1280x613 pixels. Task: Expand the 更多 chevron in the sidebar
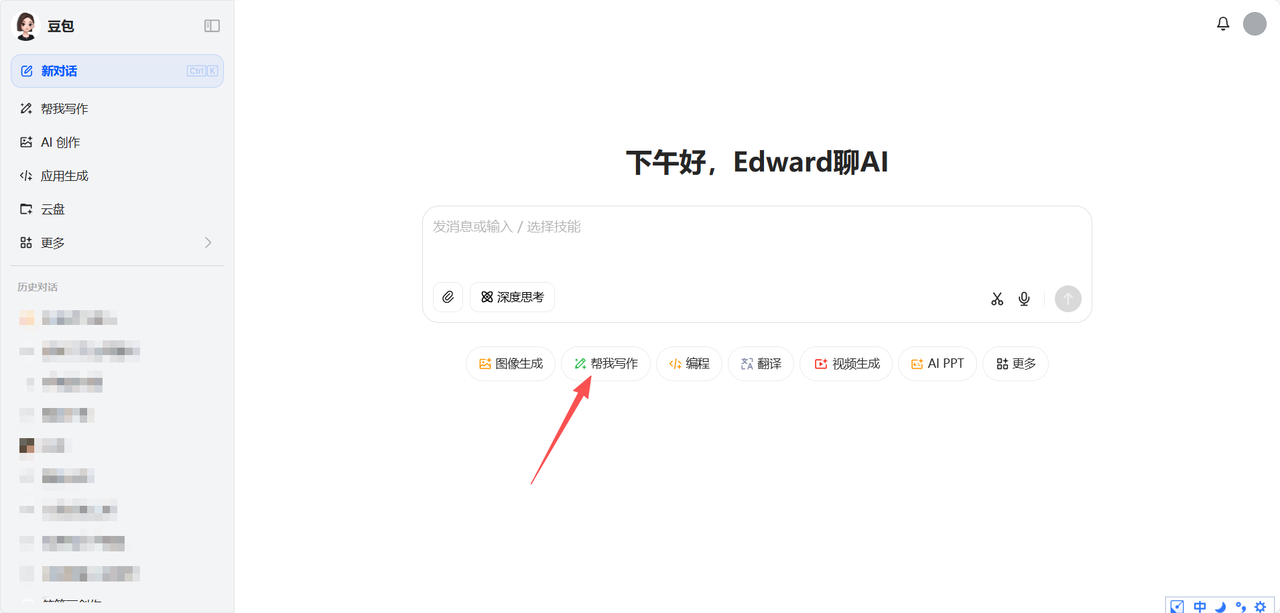pyautogui.click(x=208, y=243)
